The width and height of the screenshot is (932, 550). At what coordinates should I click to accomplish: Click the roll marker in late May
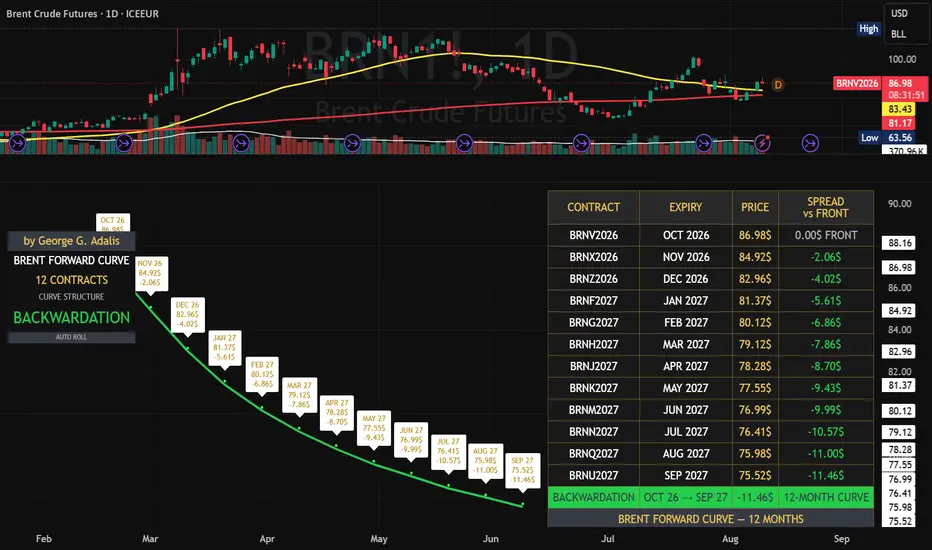464,143
